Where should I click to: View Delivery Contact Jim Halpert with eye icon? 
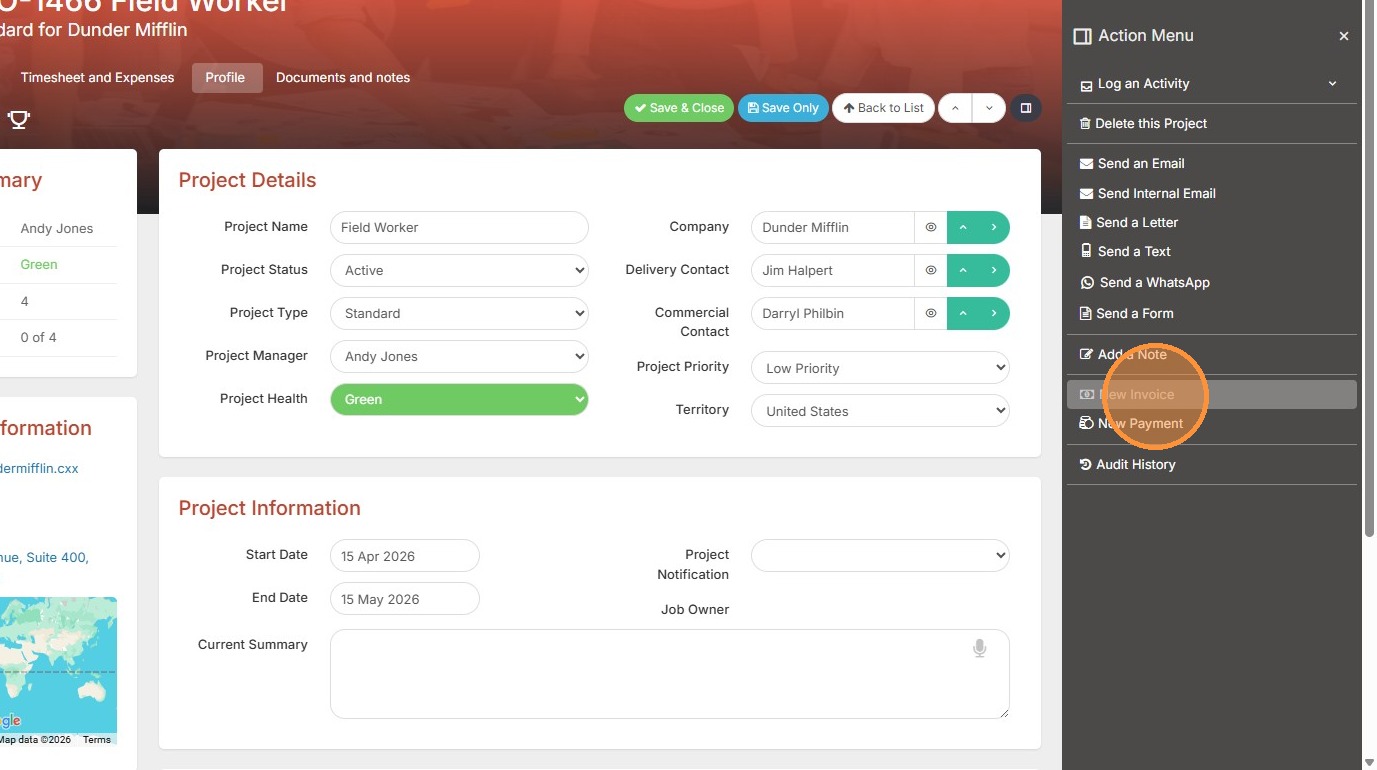(x=931, y=270)
